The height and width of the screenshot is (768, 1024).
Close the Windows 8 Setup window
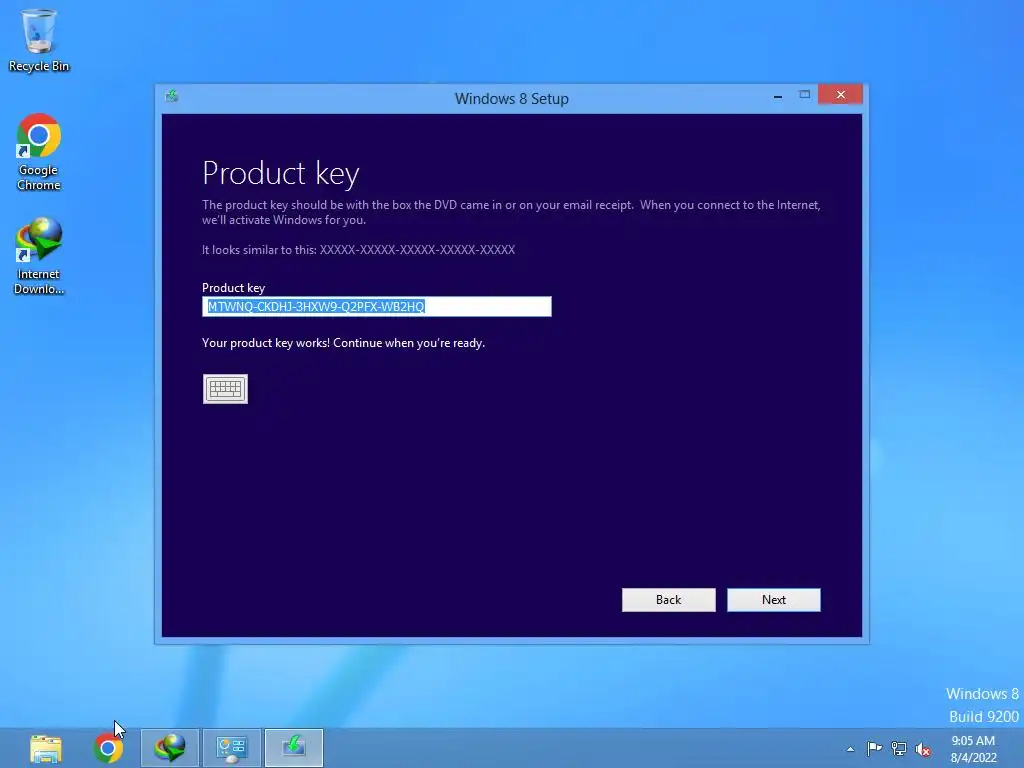[840, 95]
